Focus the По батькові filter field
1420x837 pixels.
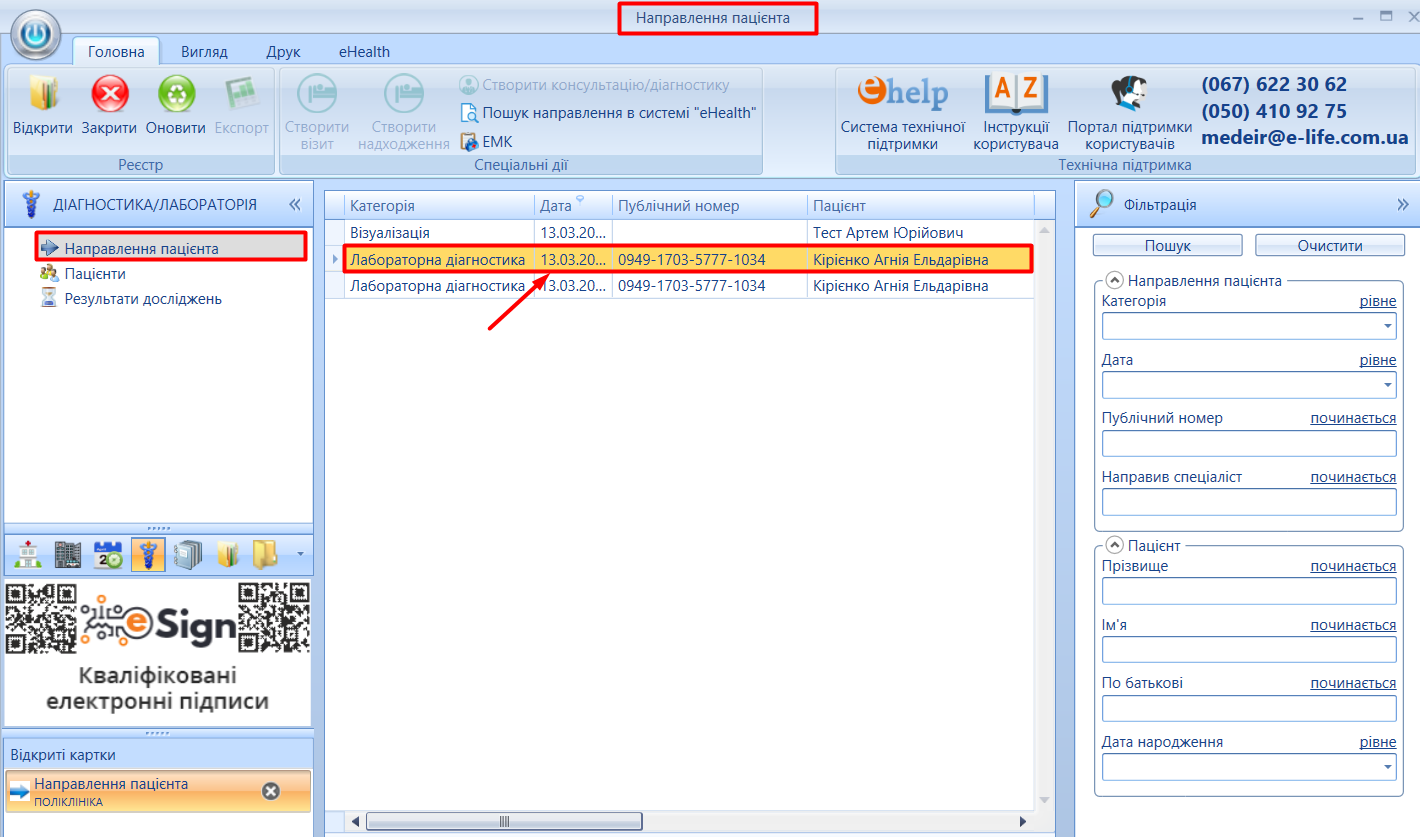click(1249, 708)
